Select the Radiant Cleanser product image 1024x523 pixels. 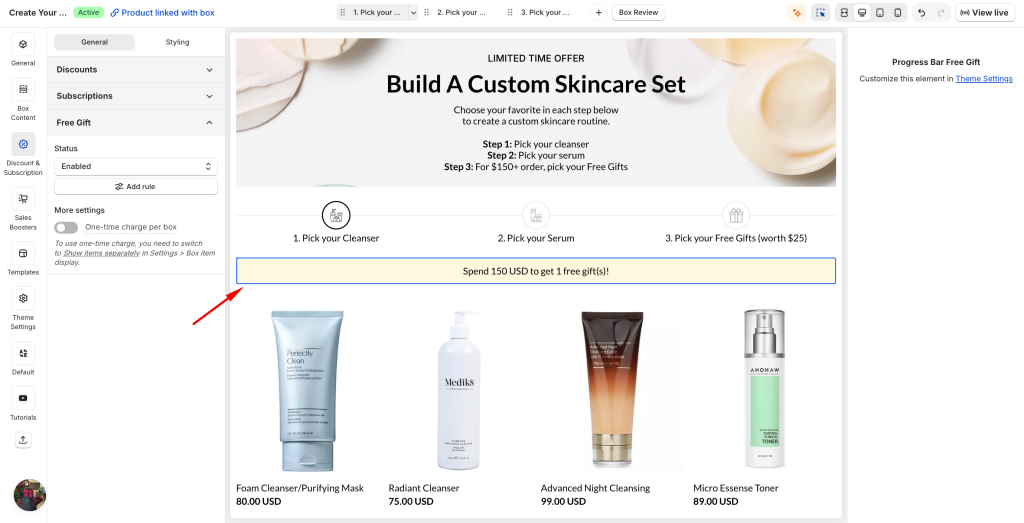pyautogui.click(x=459, y=390)
